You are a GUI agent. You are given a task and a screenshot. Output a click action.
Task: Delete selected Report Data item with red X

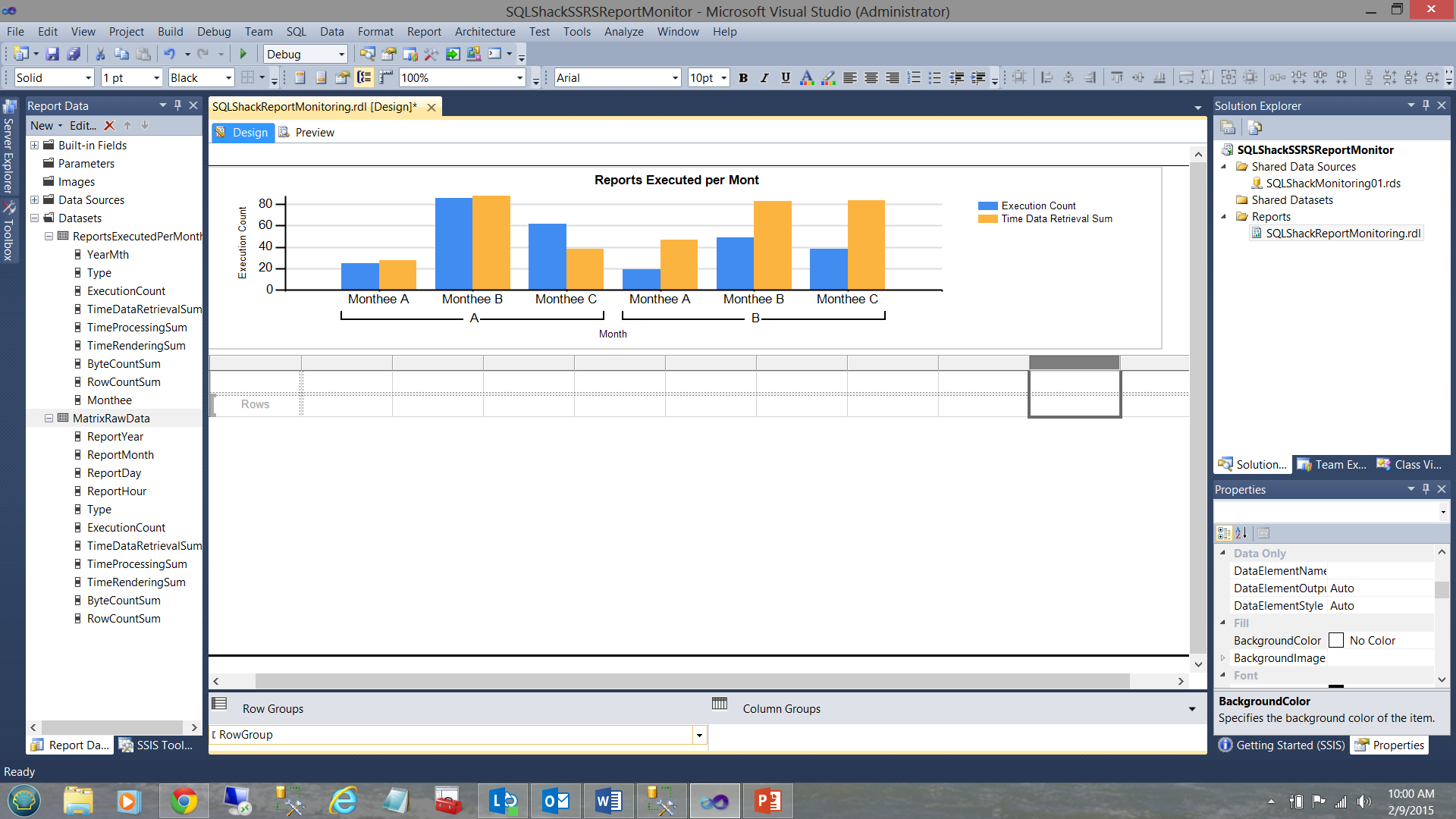(109, 126)
